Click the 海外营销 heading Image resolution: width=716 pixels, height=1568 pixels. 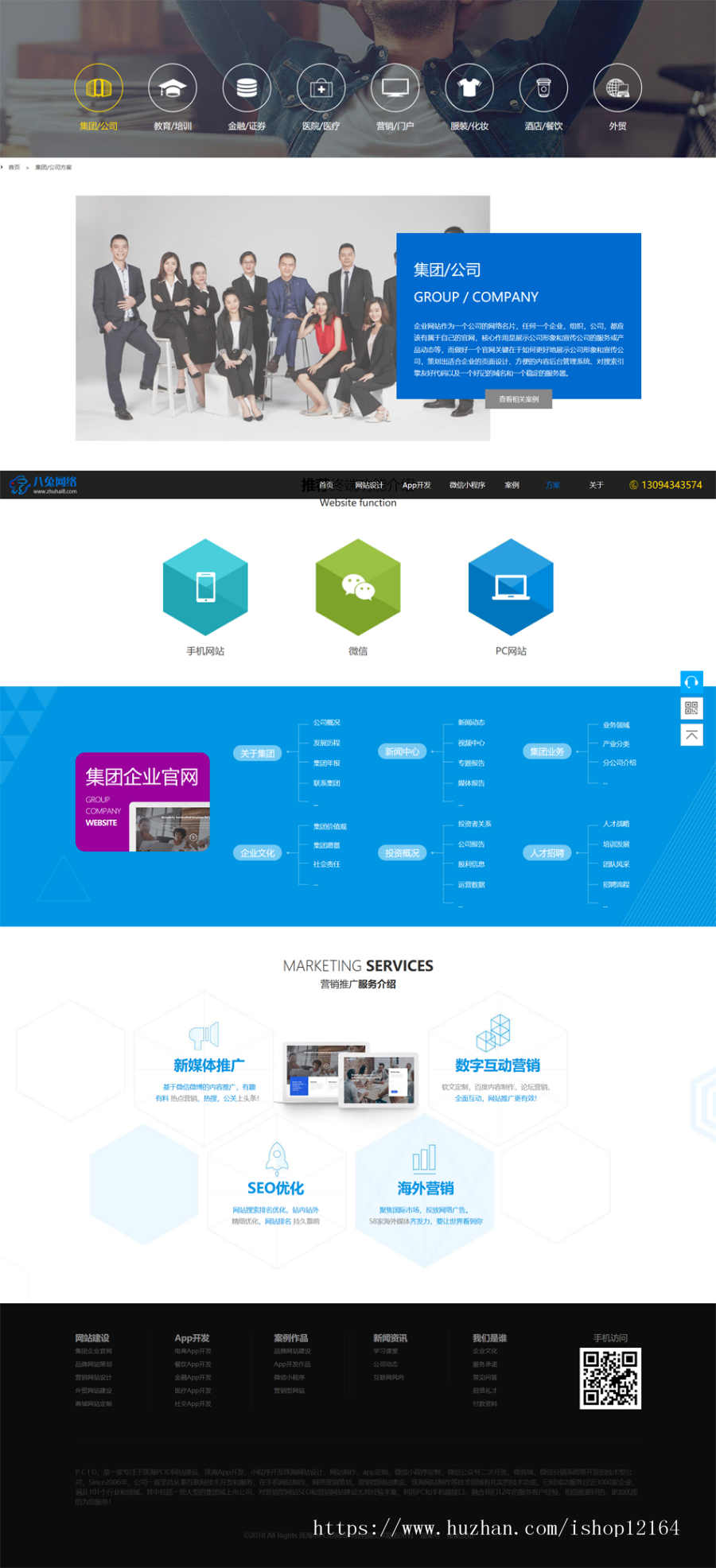pyautogui.click(x=425, y=1189)
